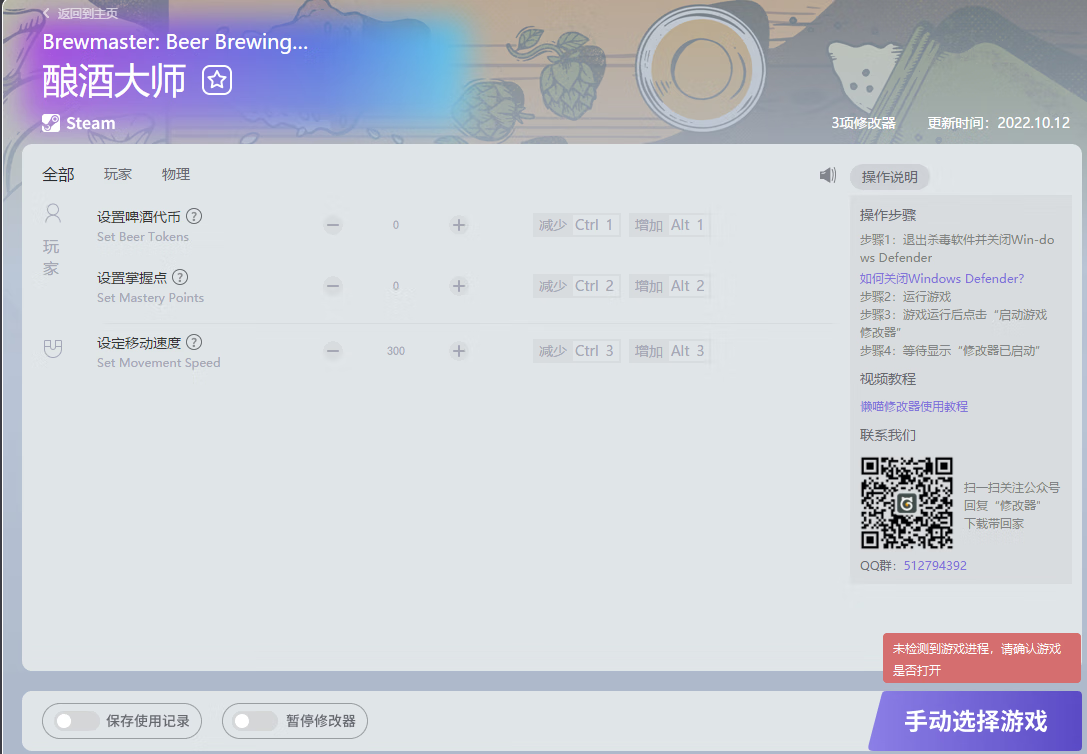
Task: Click the 联系我们 heading
Action: tap(888, 435)
